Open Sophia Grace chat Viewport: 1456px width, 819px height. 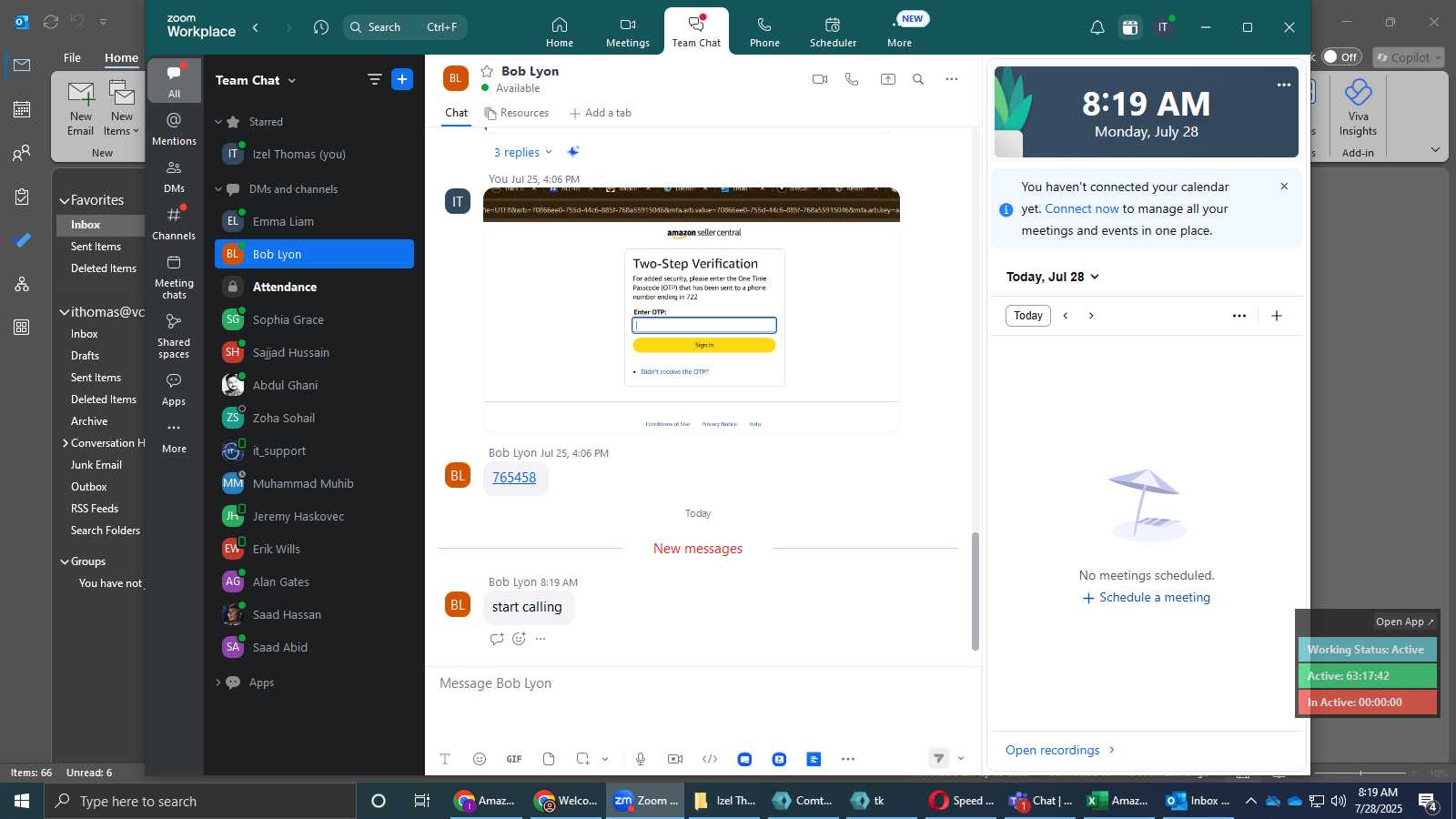[x=314, y=319]
